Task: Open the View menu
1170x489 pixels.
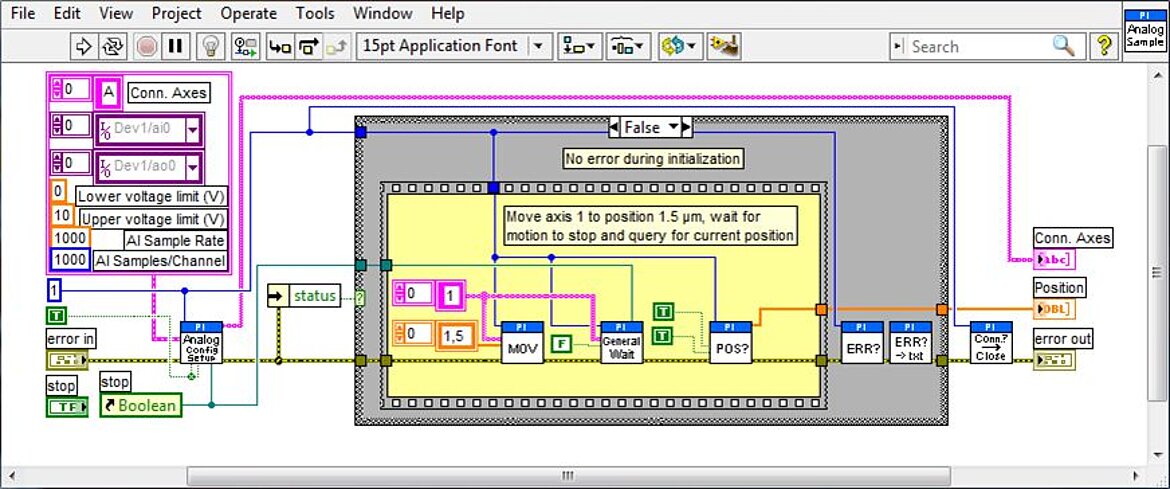Action: click(116, 13)
